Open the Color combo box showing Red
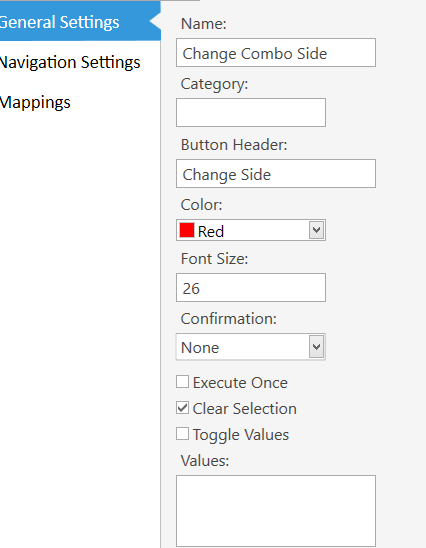 point(251,230)
